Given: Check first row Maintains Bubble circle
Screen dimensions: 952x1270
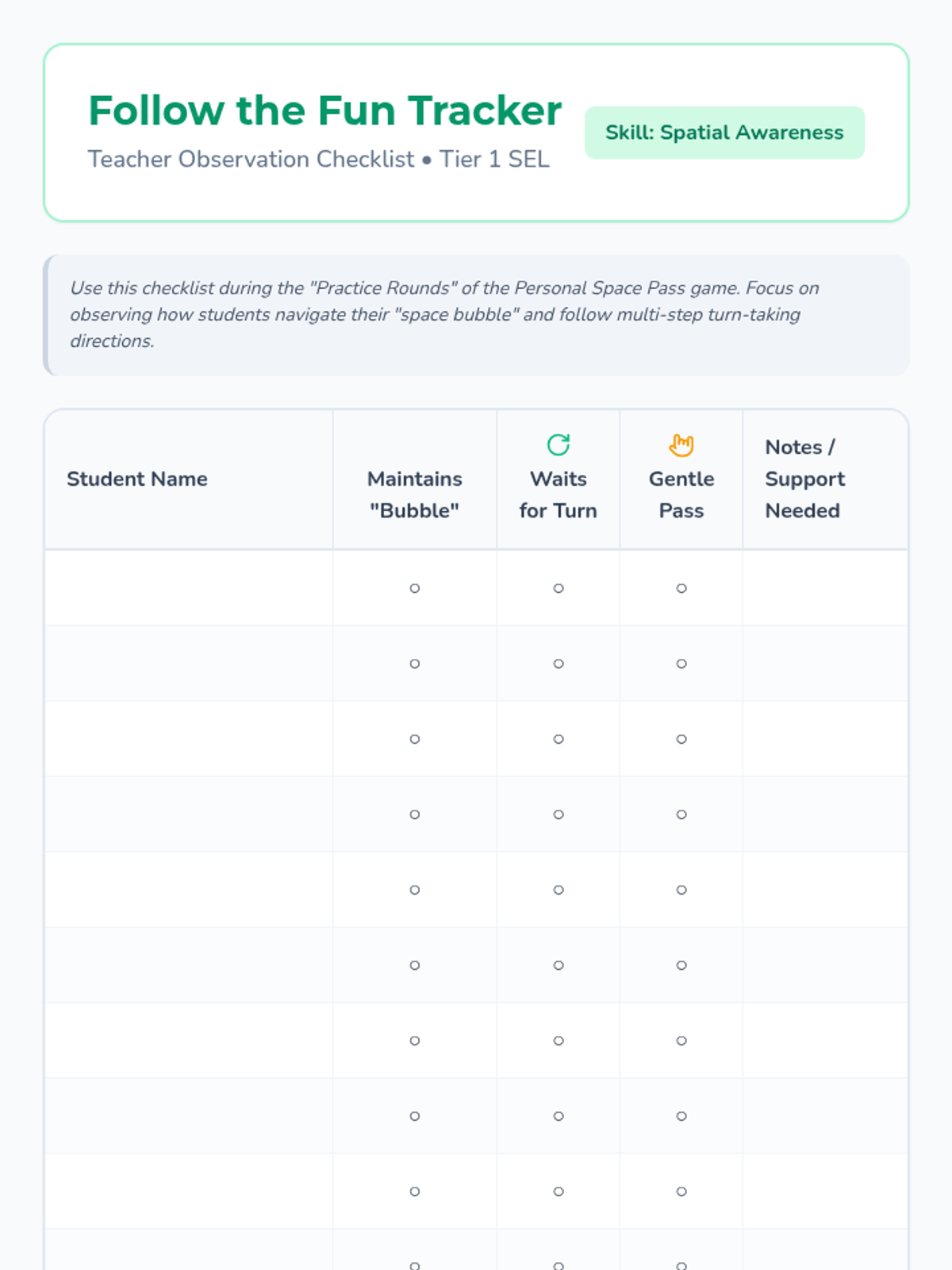Looking at the screenshot, I should click(x=414, y=588).
